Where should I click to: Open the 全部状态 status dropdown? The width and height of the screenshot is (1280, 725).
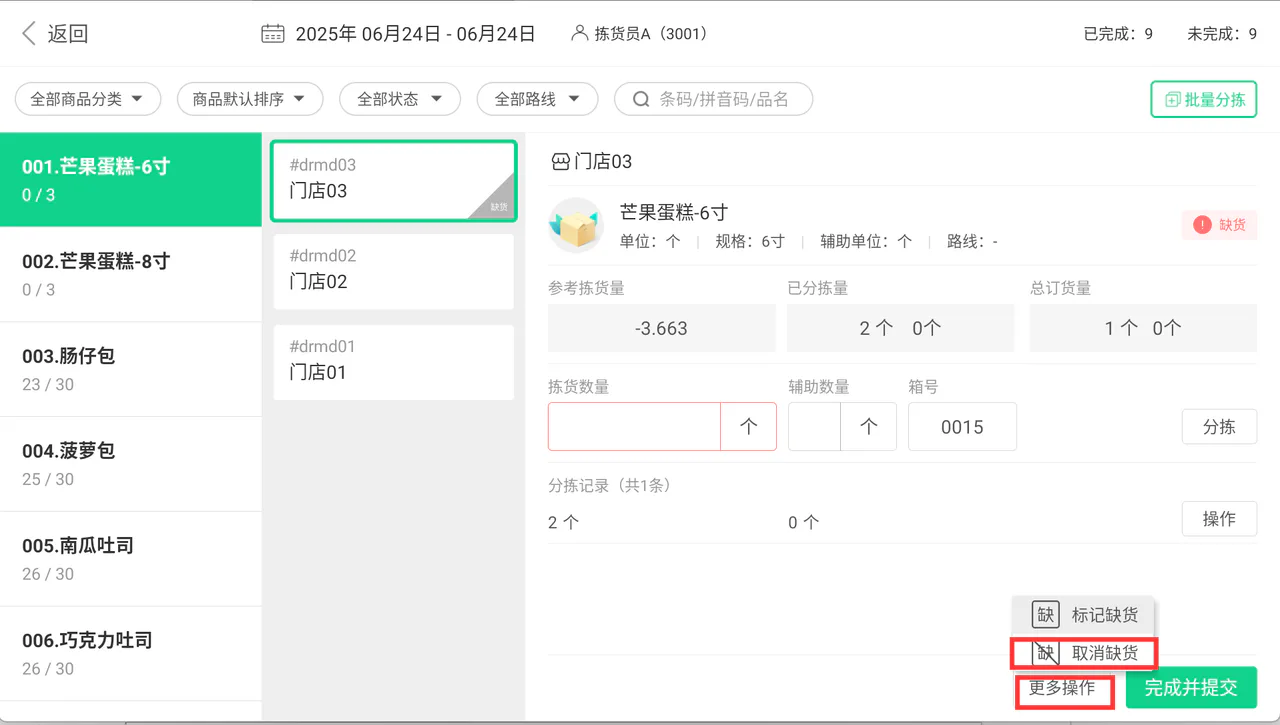point(400,99)
